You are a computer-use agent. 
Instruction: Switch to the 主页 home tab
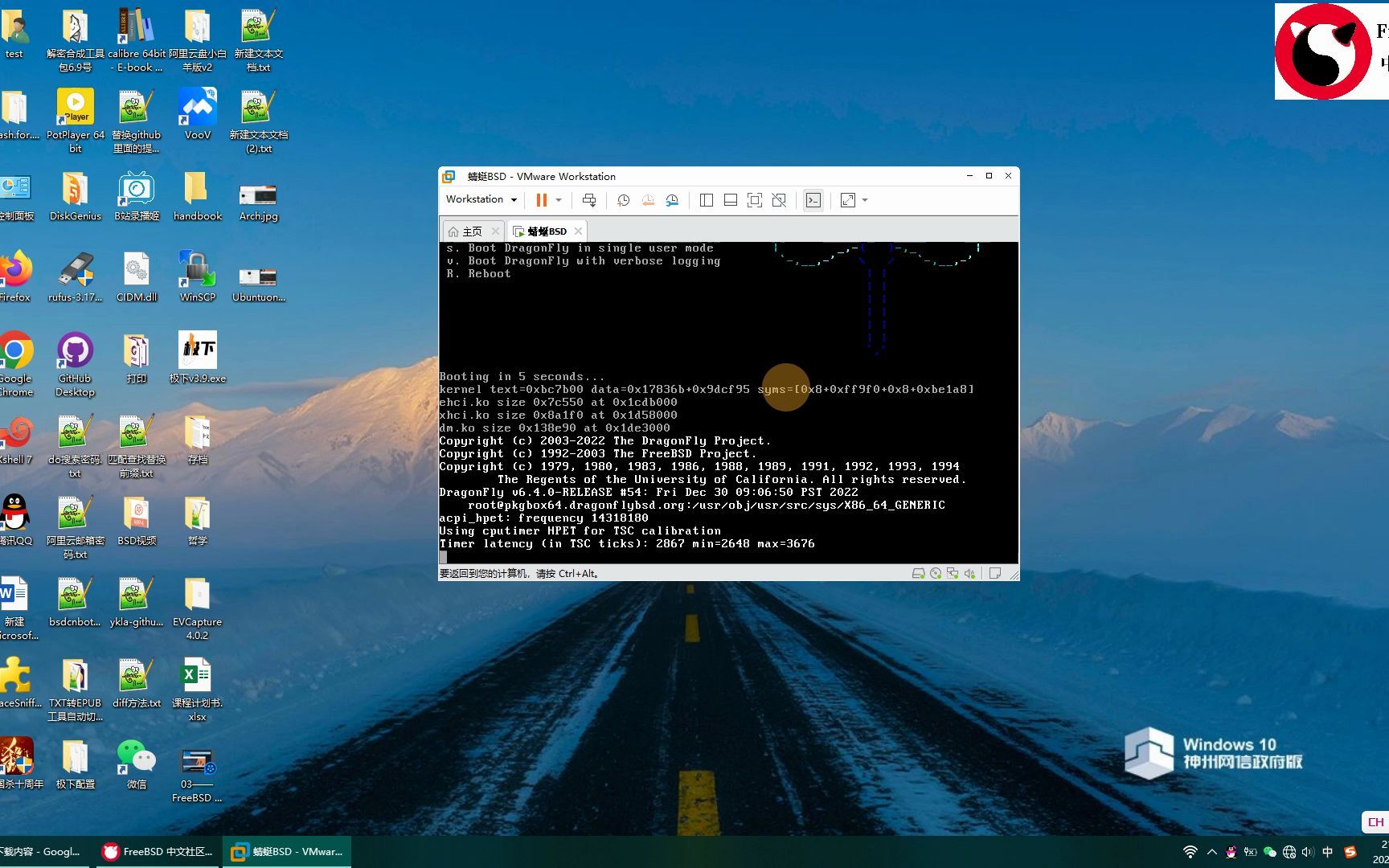466,231
